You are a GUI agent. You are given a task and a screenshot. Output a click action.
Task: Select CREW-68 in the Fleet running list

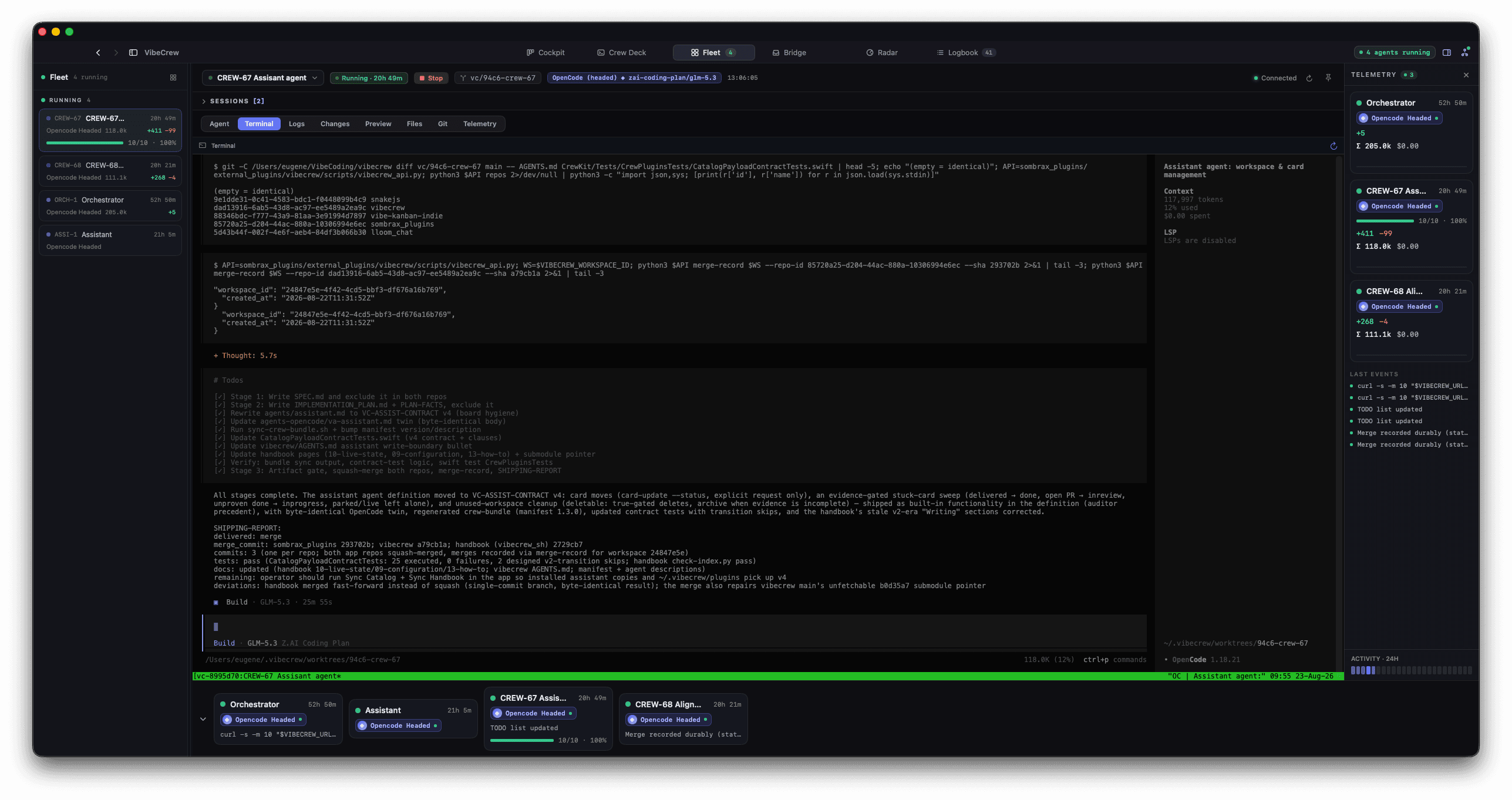coord(110,171)
